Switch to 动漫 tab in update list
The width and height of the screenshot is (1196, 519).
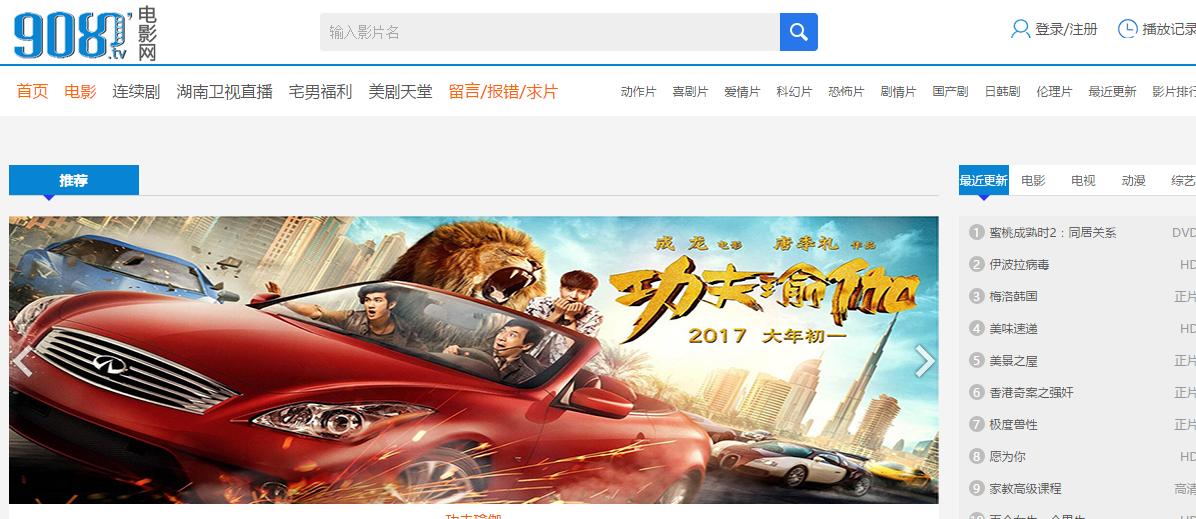(x=1133, y=180)
